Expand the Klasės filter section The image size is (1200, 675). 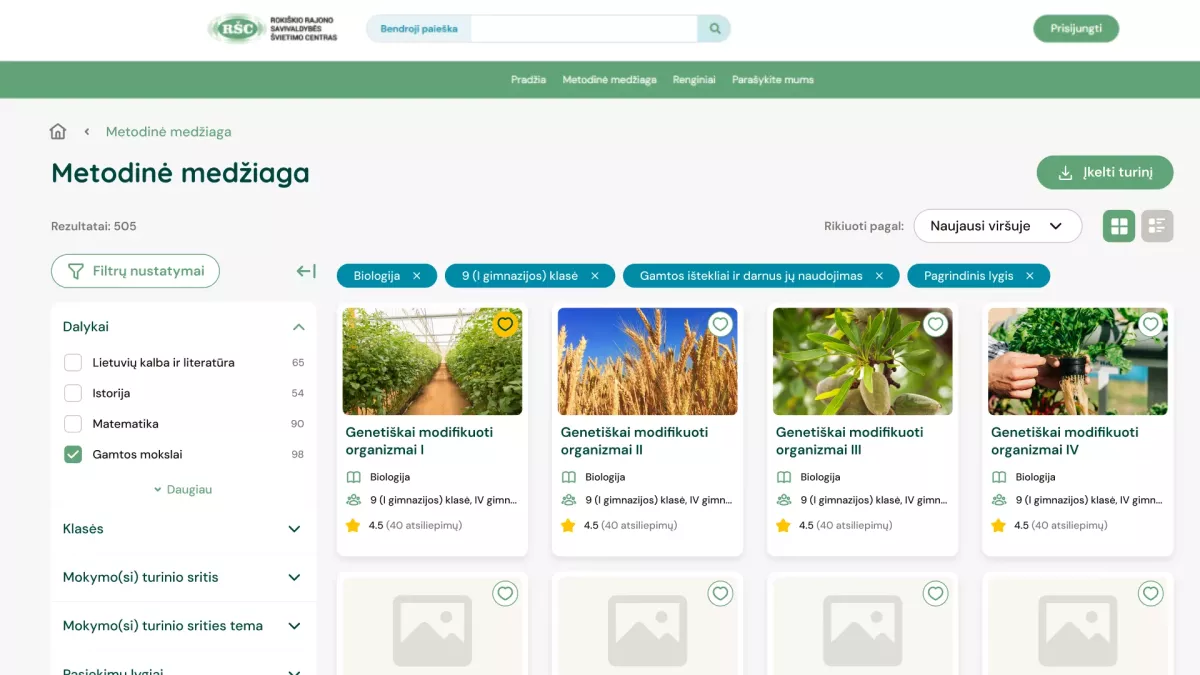click(294, 529)
